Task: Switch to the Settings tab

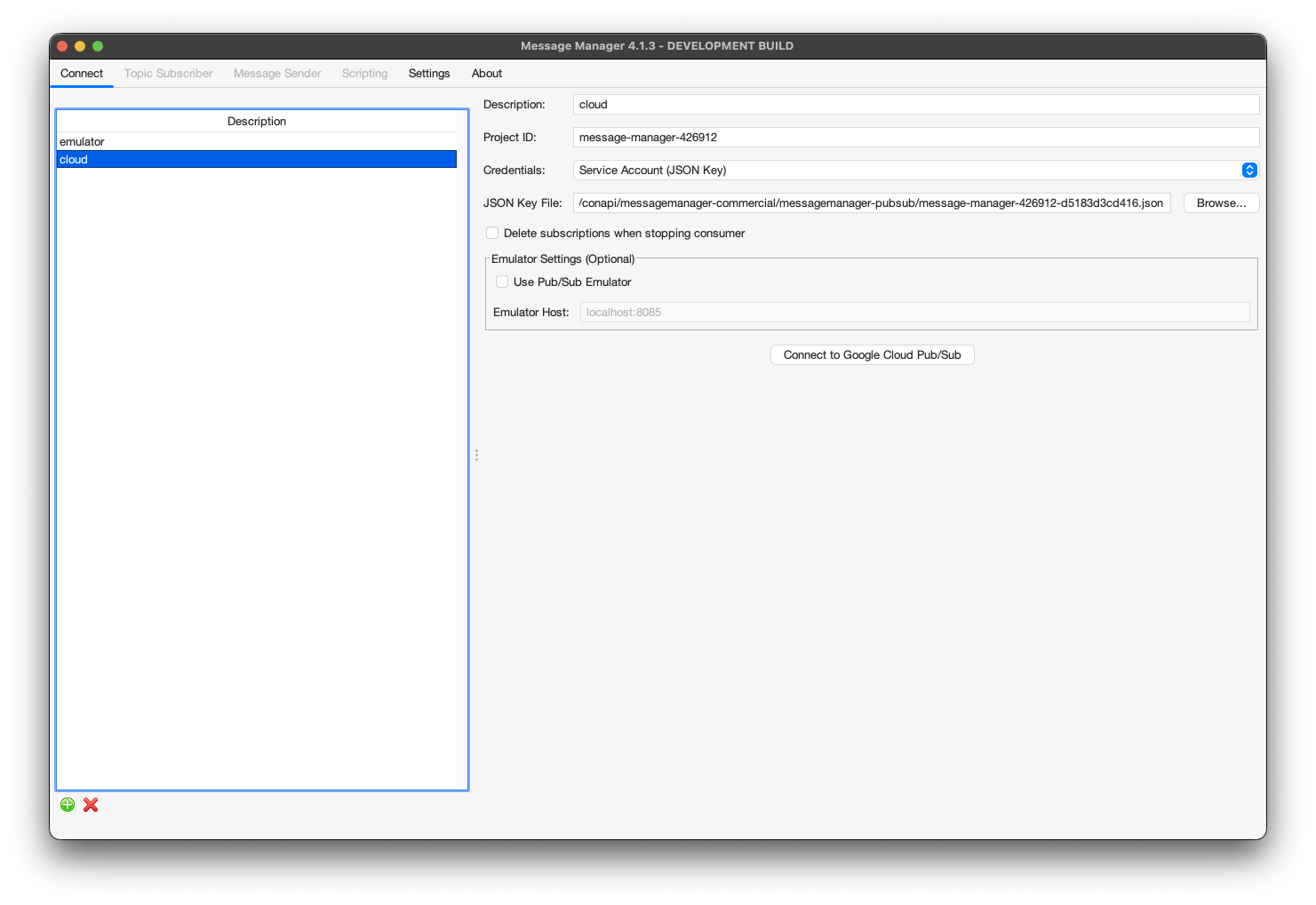Action: coord(428,73)
